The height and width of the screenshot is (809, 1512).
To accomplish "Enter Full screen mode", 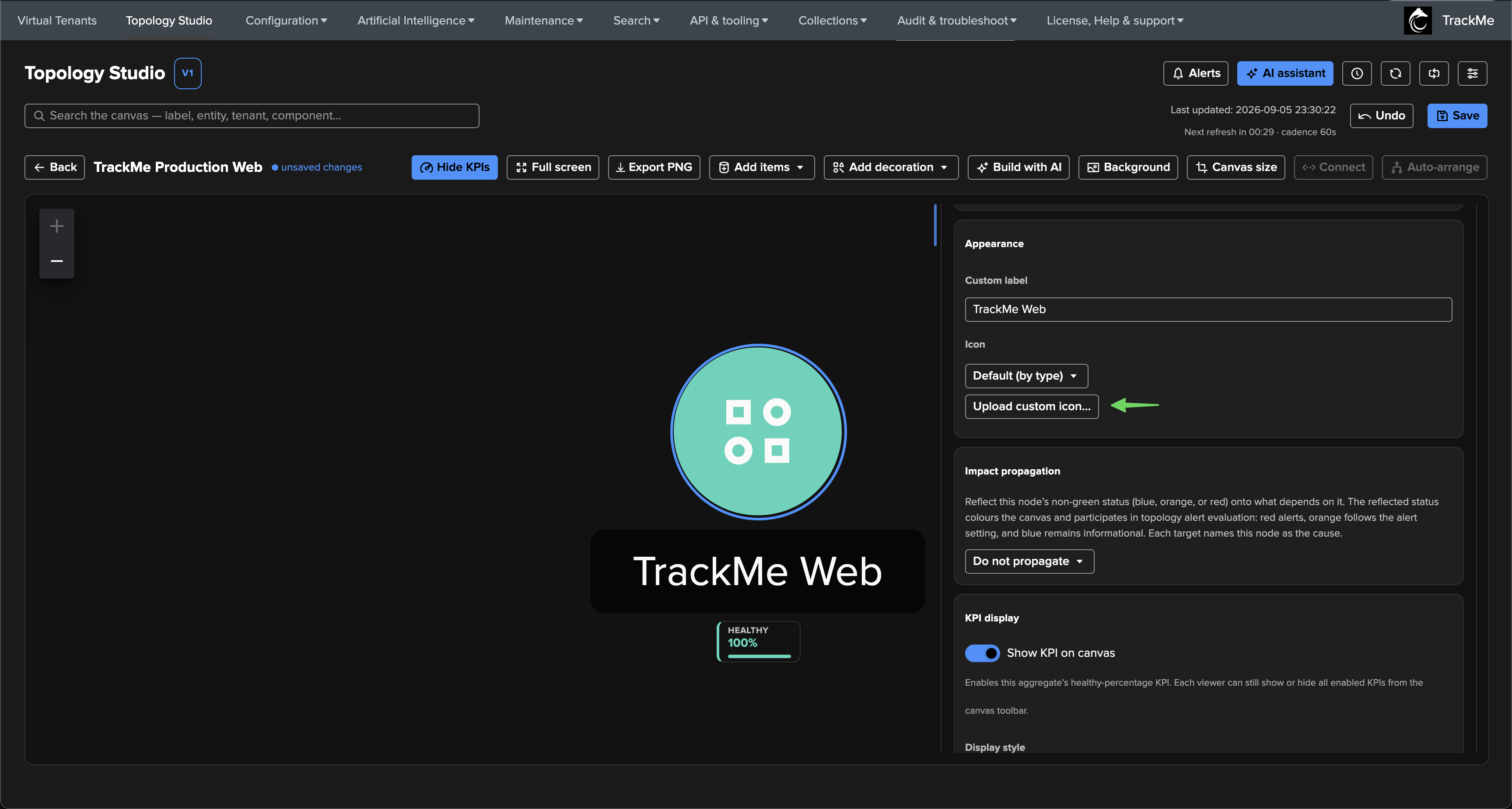I will [553, 167].
